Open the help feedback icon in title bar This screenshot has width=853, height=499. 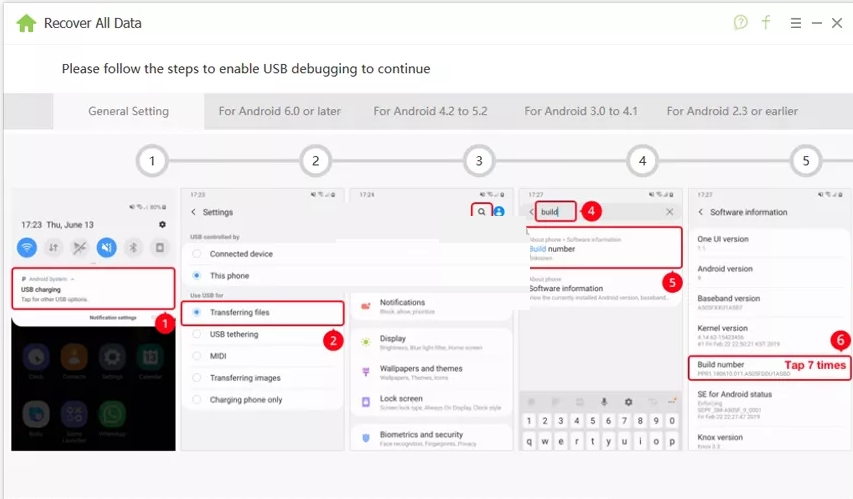tap(740, 22)
